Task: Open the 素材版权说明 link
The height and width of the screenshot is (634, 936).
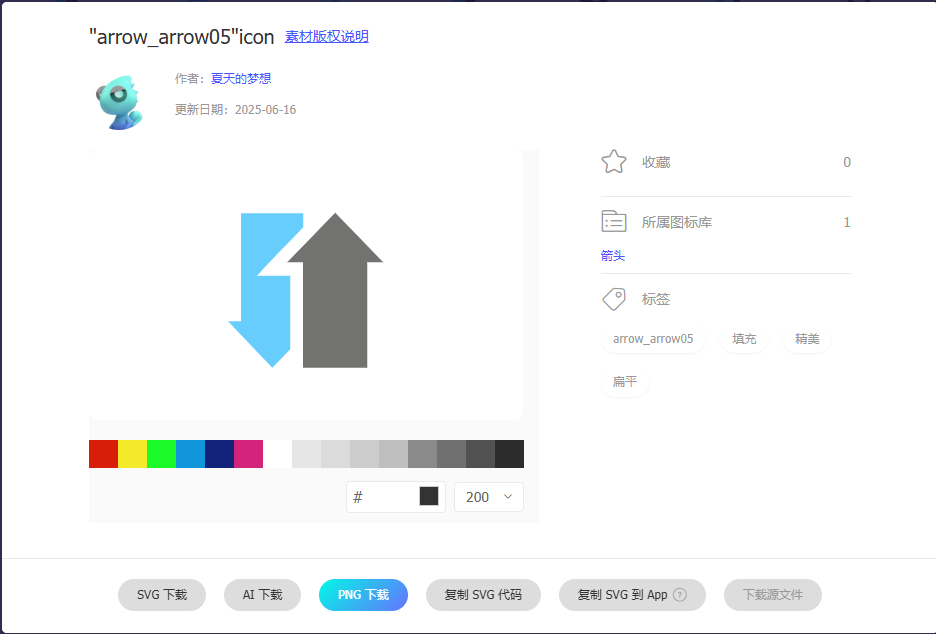Action: click(325, 36)
